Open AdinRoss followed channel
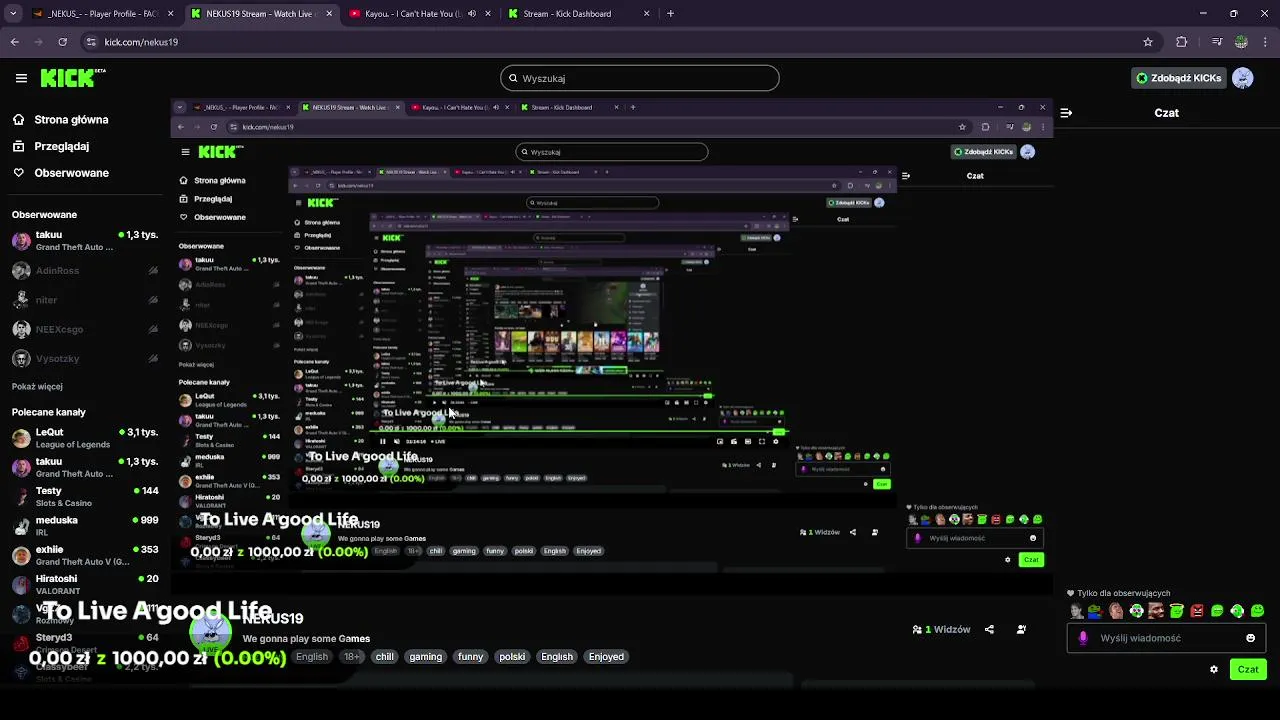The image size is (1280, 720). click(85, 271)
